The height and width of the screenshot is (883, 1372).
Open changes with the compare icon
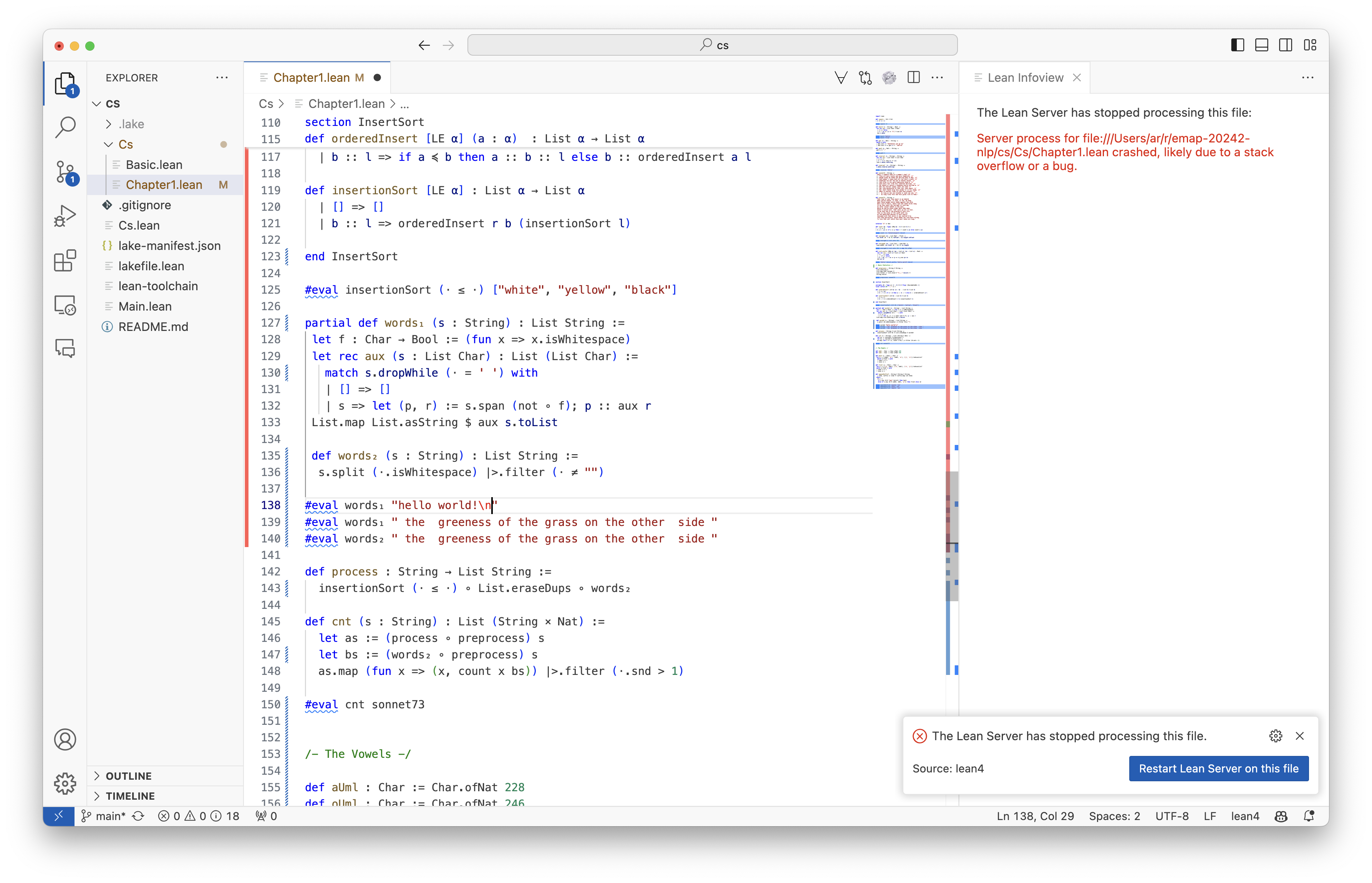pyautogui.click(x=865, y=78)
